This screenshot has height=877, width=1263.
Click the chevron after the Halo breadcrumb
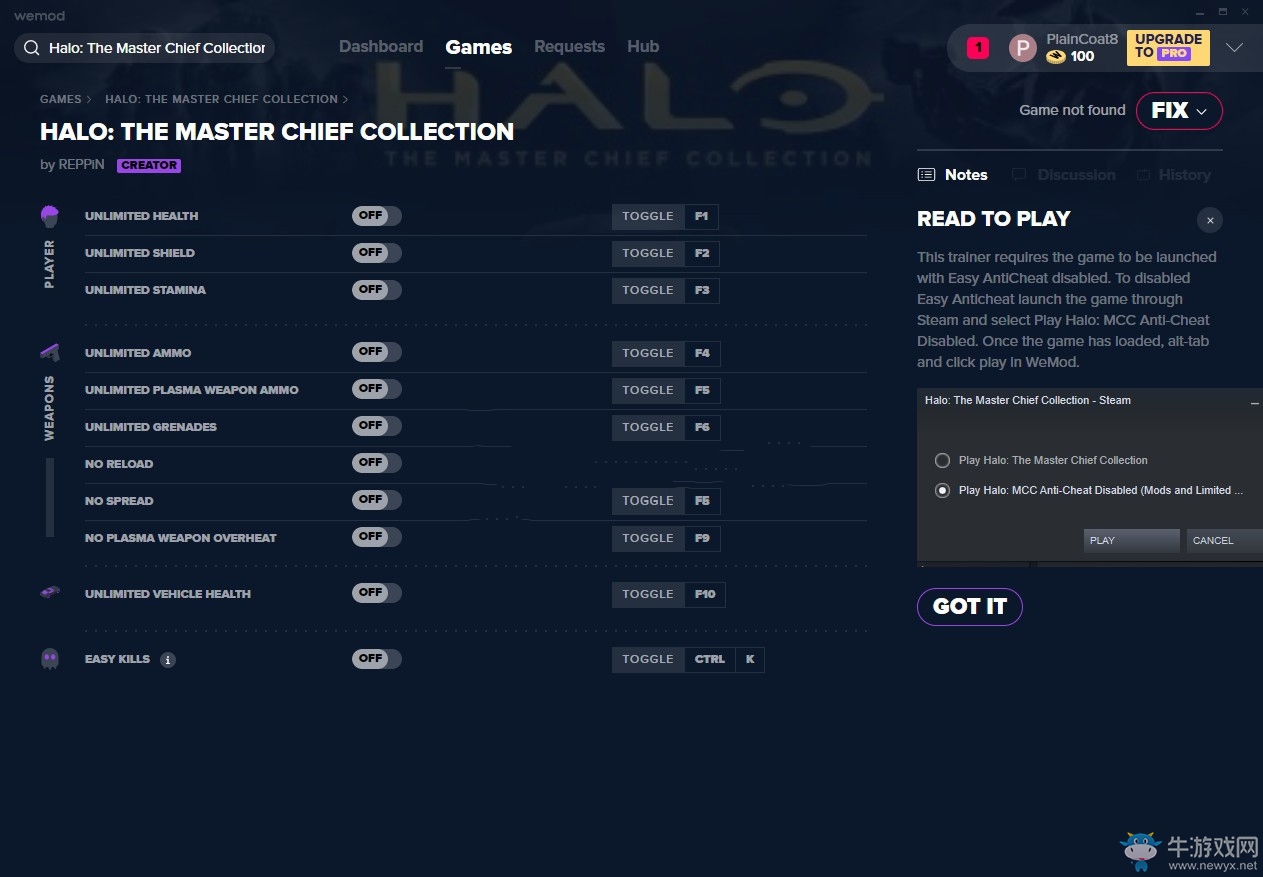345,100
